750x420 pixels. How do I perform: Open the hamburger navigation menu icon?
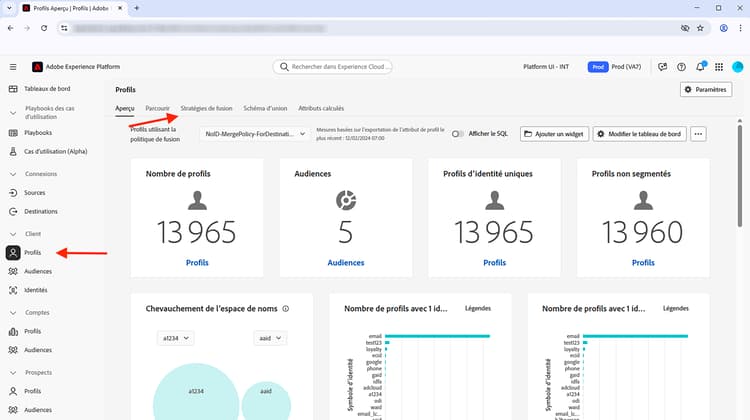(x=13, y=67)
